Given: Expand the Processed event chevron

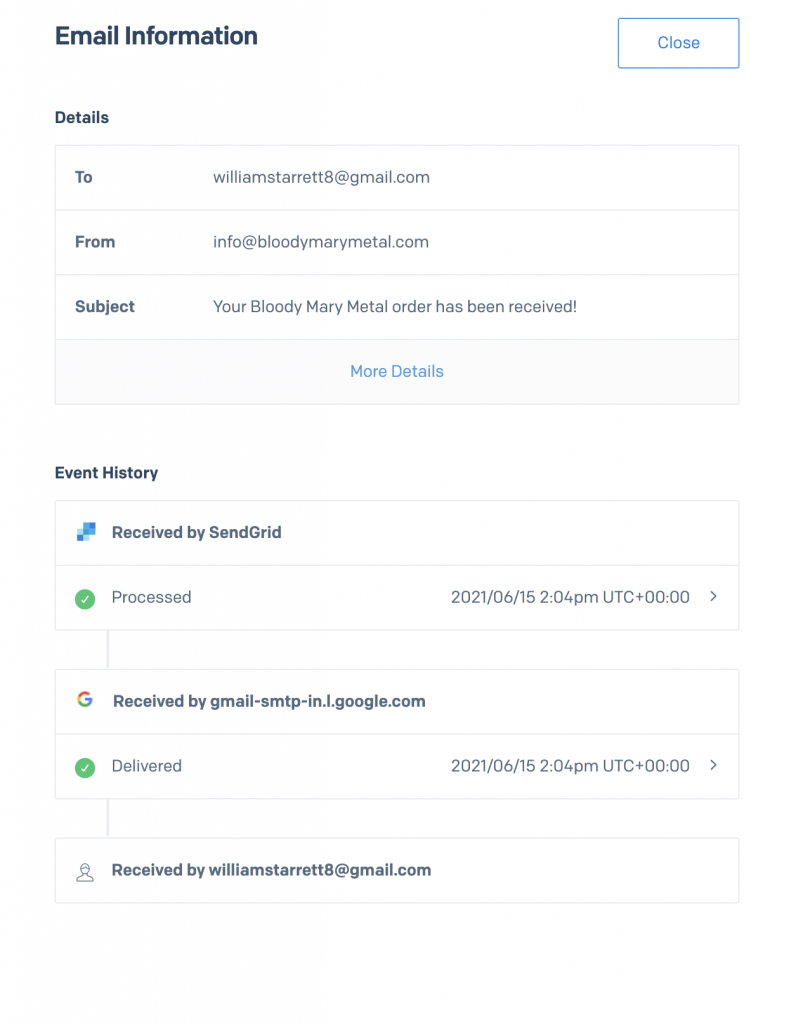Looking at the screenshot, I should (713, 597).
